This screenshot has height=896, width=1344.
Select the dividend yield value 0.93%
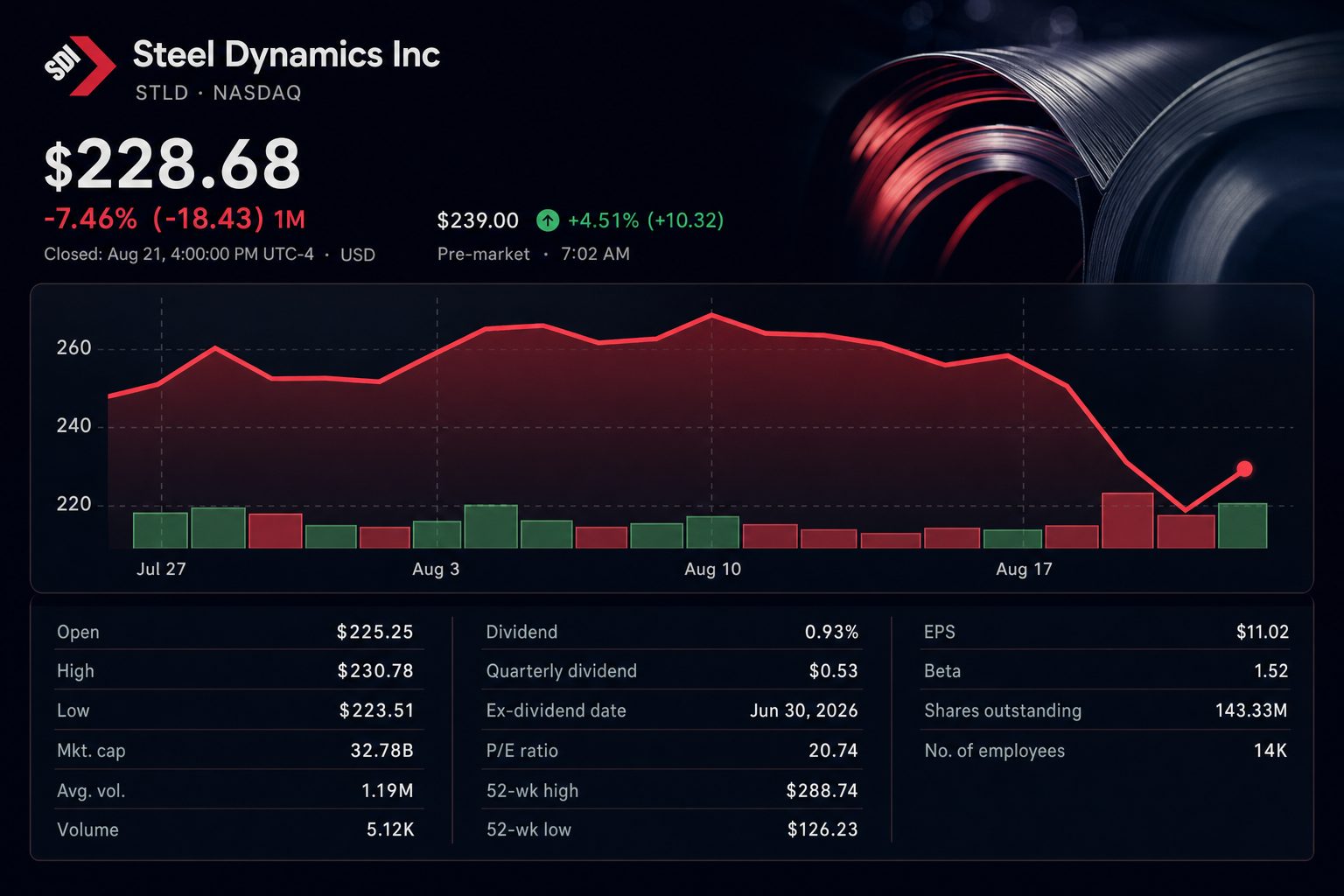tap(832, 632)
